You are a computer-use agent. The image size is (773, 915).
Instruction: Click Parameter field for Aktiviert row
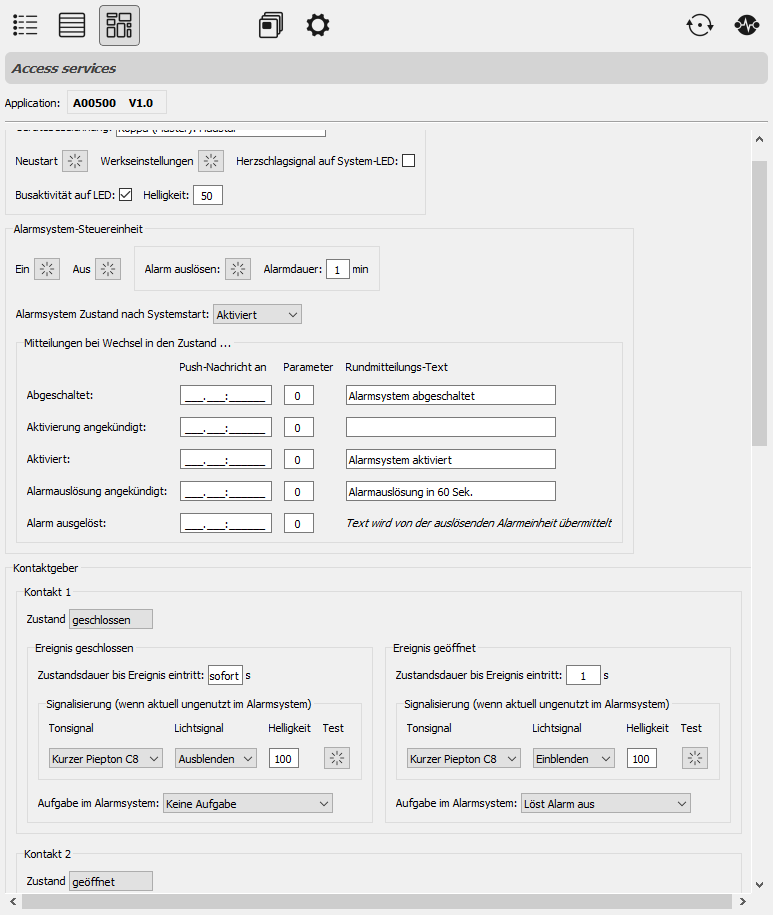coord(299,459)
